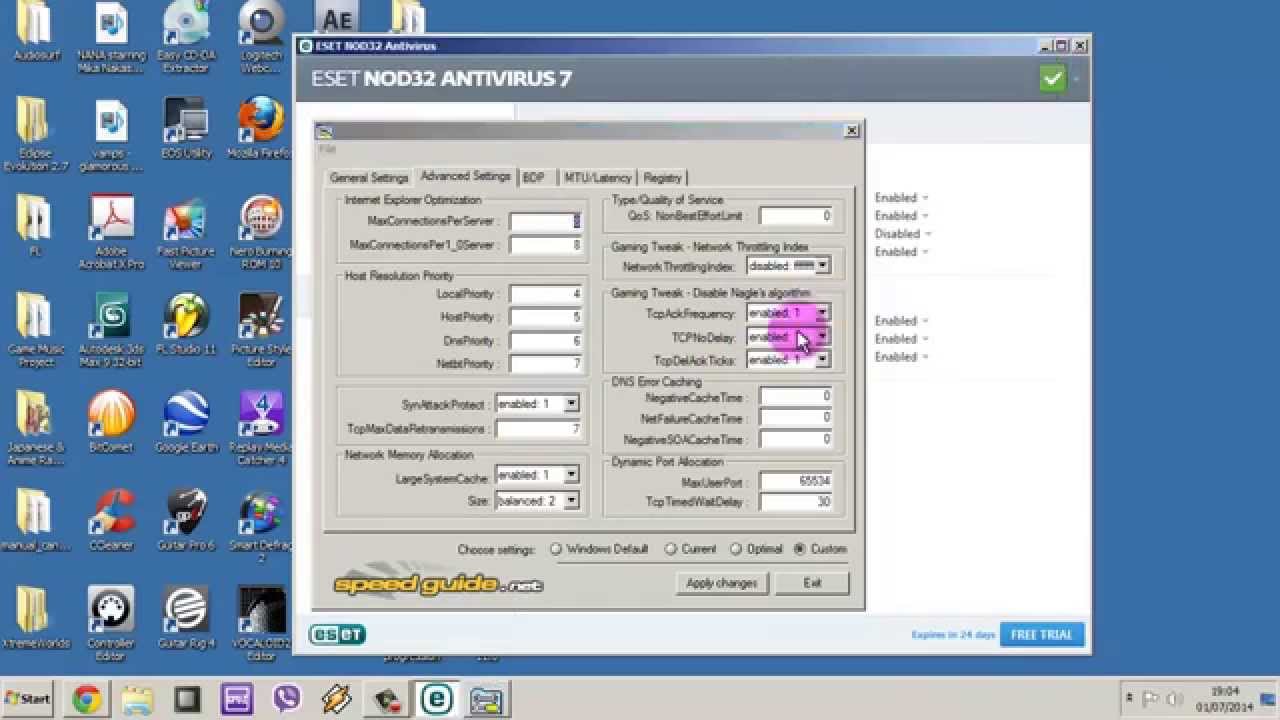The height and width of the screenshot is (720, 1280).
Task: Switch to the Advanced Settings tab
Action: pos(465,176)
